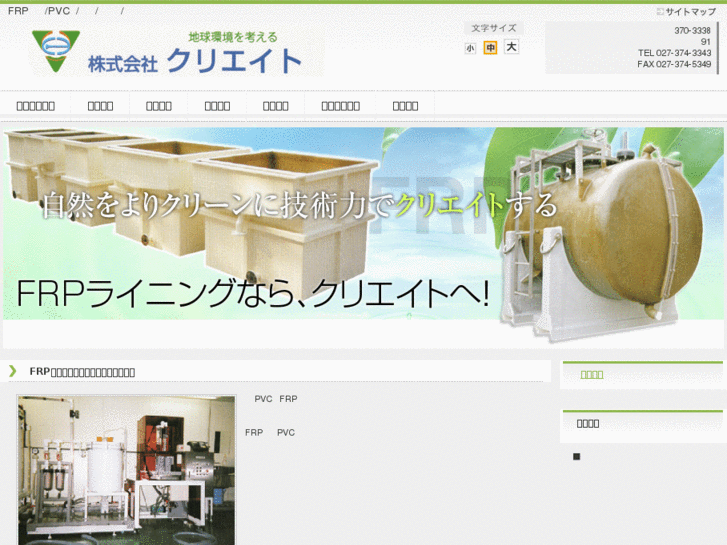Click the 'FRP PVC' line beside the photo
The height and width of the screenshot is (545, 727).
270,433
